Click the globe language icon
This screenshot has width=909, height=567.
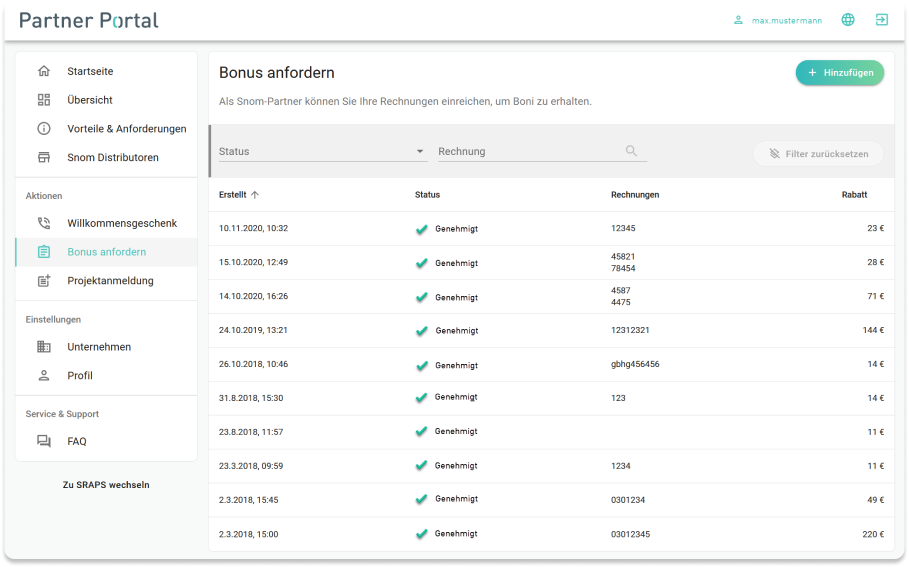(848, 20)
